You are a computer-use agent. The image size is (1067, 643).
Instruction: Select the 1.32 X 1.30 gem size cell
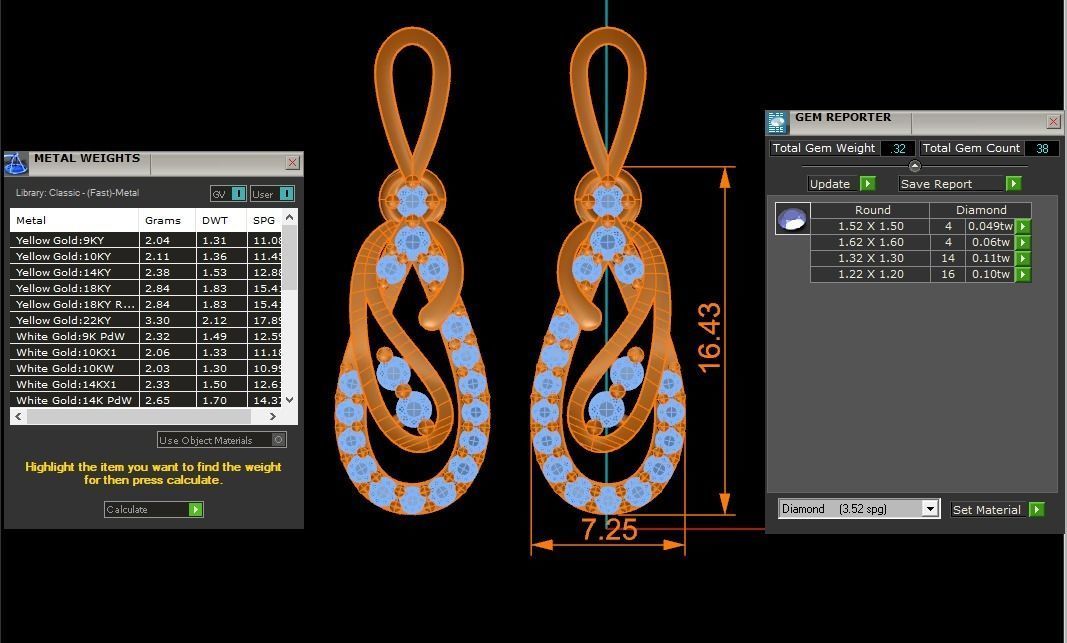coord(870,259)
